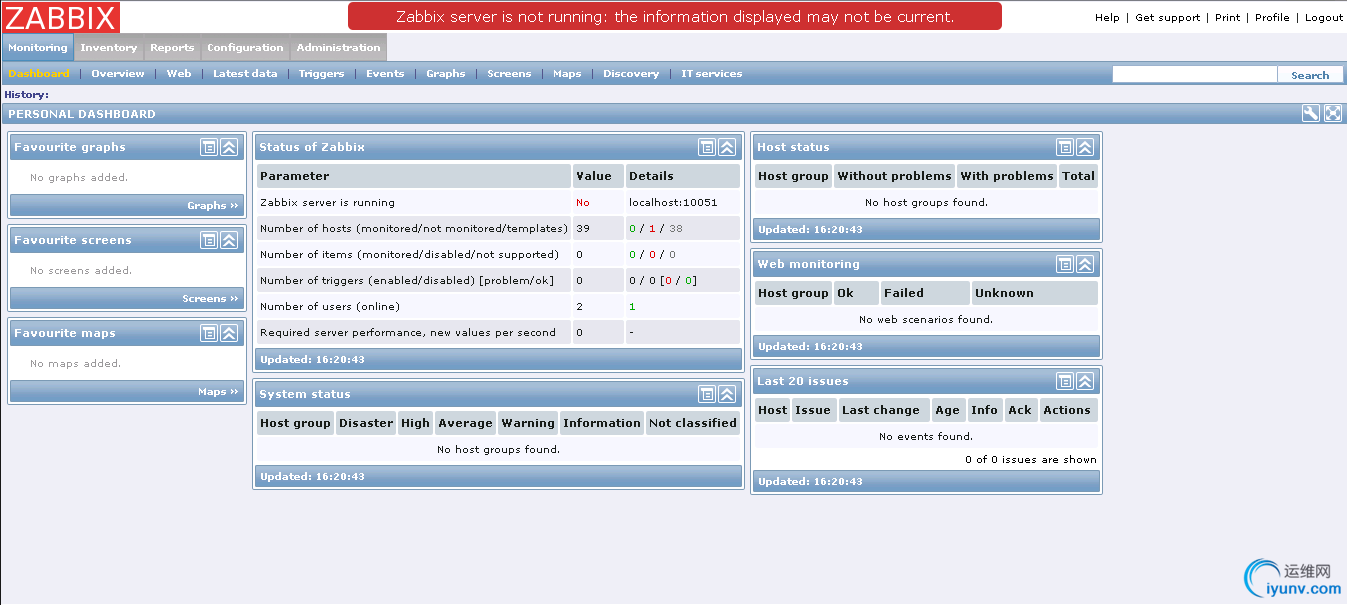This screenshot has height=605, width=1347.
Task: Open the Overview submenu item
Action: 118,74
